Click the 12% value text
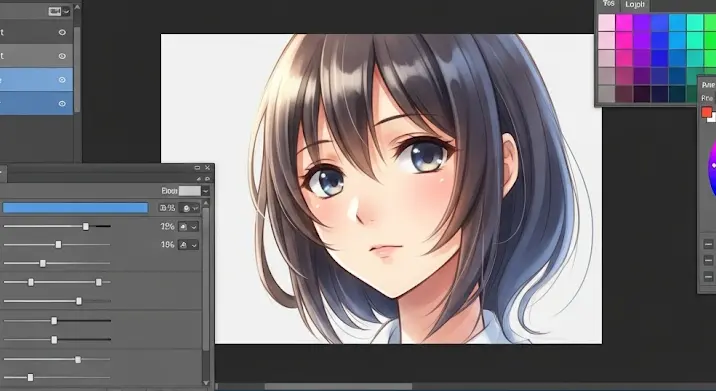This screenshot has height=391, width=716. pos(168,226)
